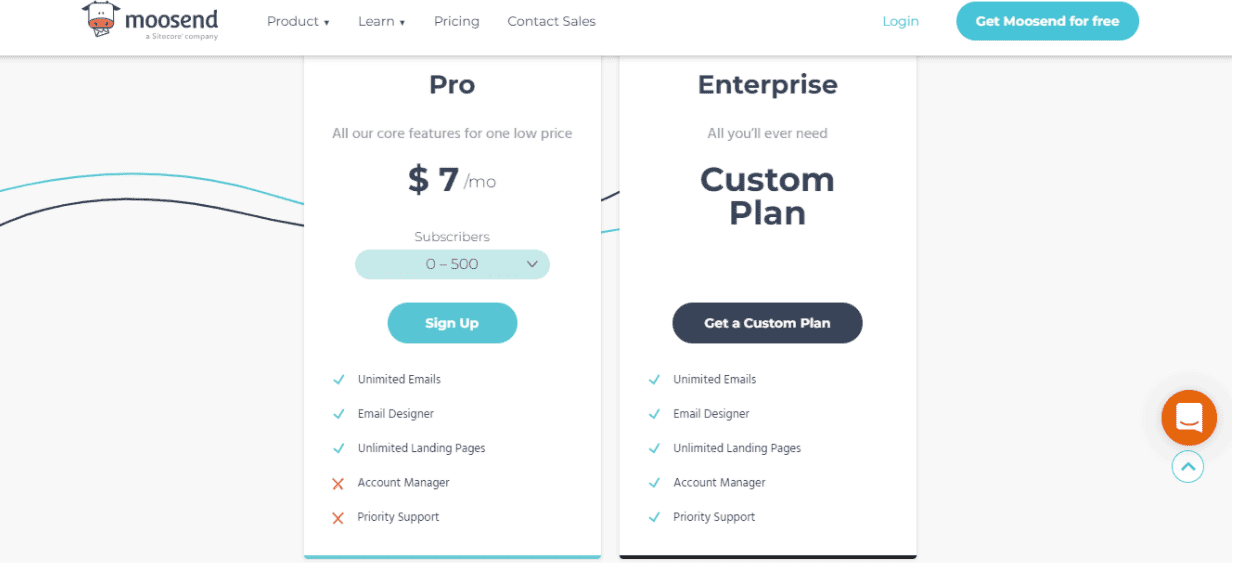Expand the Learn menu
This screenshot has height=570, width=1234.
382,21
